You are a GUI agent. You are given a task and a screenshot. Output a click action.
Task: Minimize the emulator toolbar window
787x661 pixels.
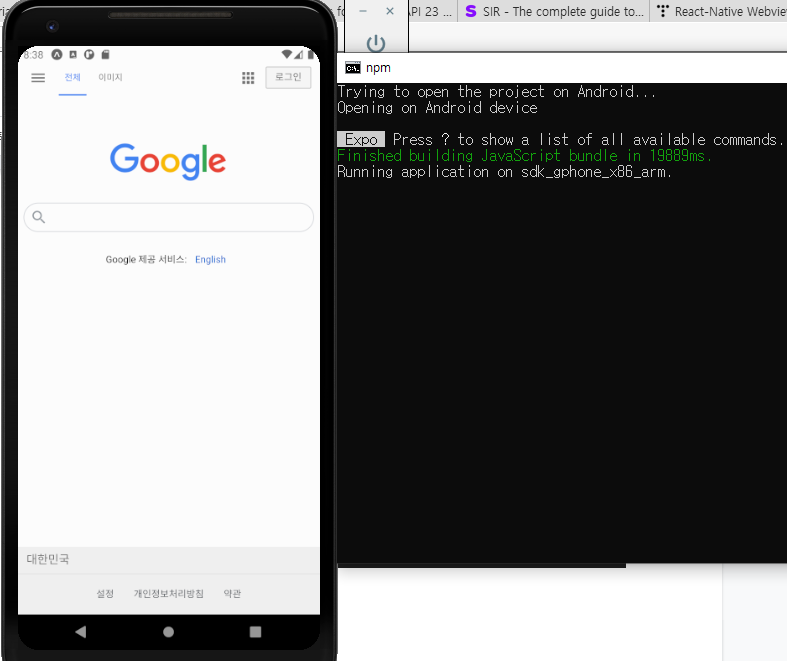coord(363,11)
